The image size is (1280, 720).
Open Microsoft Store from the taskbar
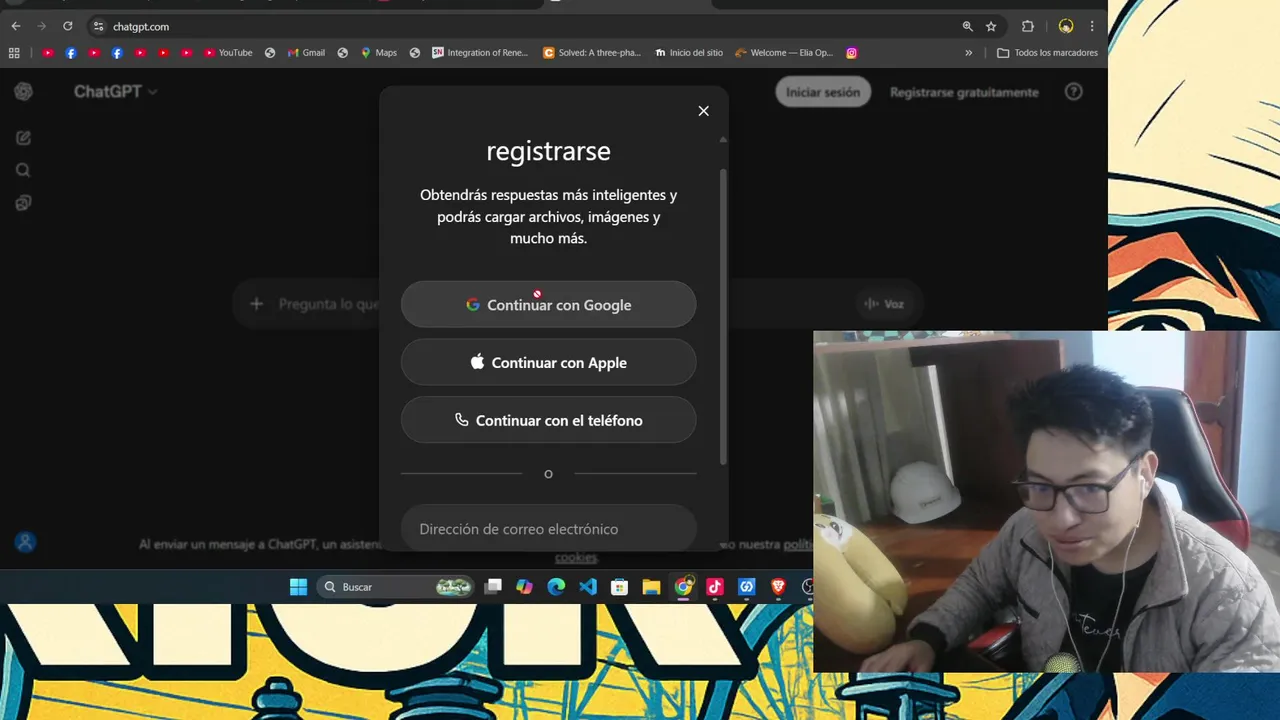(620, 587)
